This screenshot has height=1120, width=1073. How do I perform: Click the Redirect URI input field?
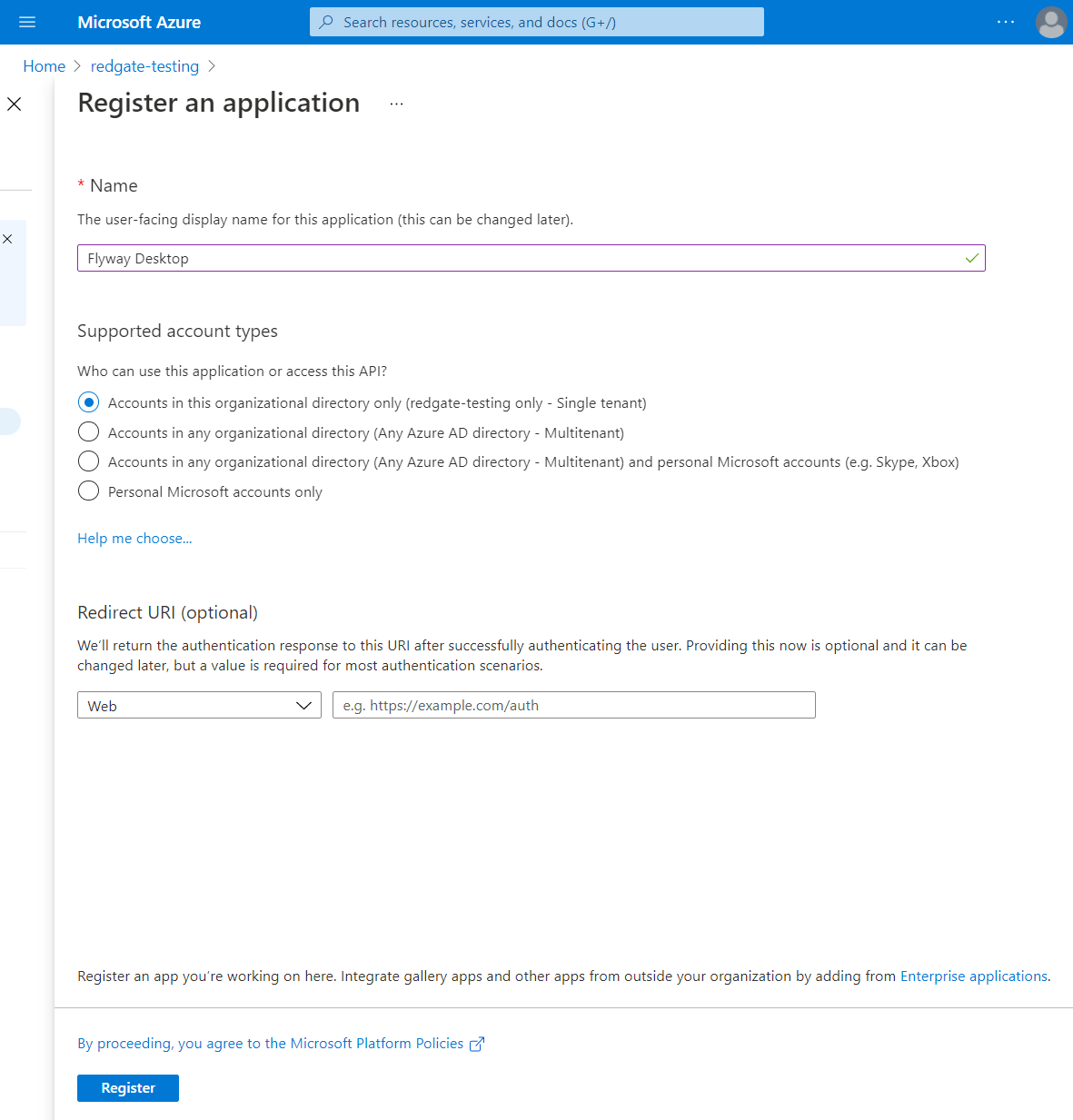pos(573,706)
